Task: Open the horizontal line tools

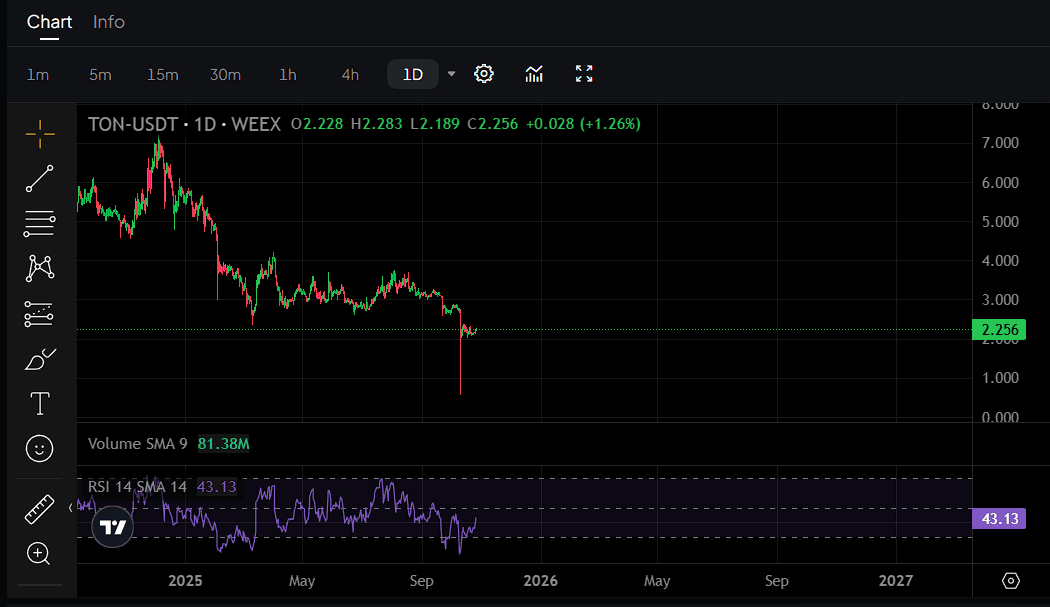Action: coord(39,223)
